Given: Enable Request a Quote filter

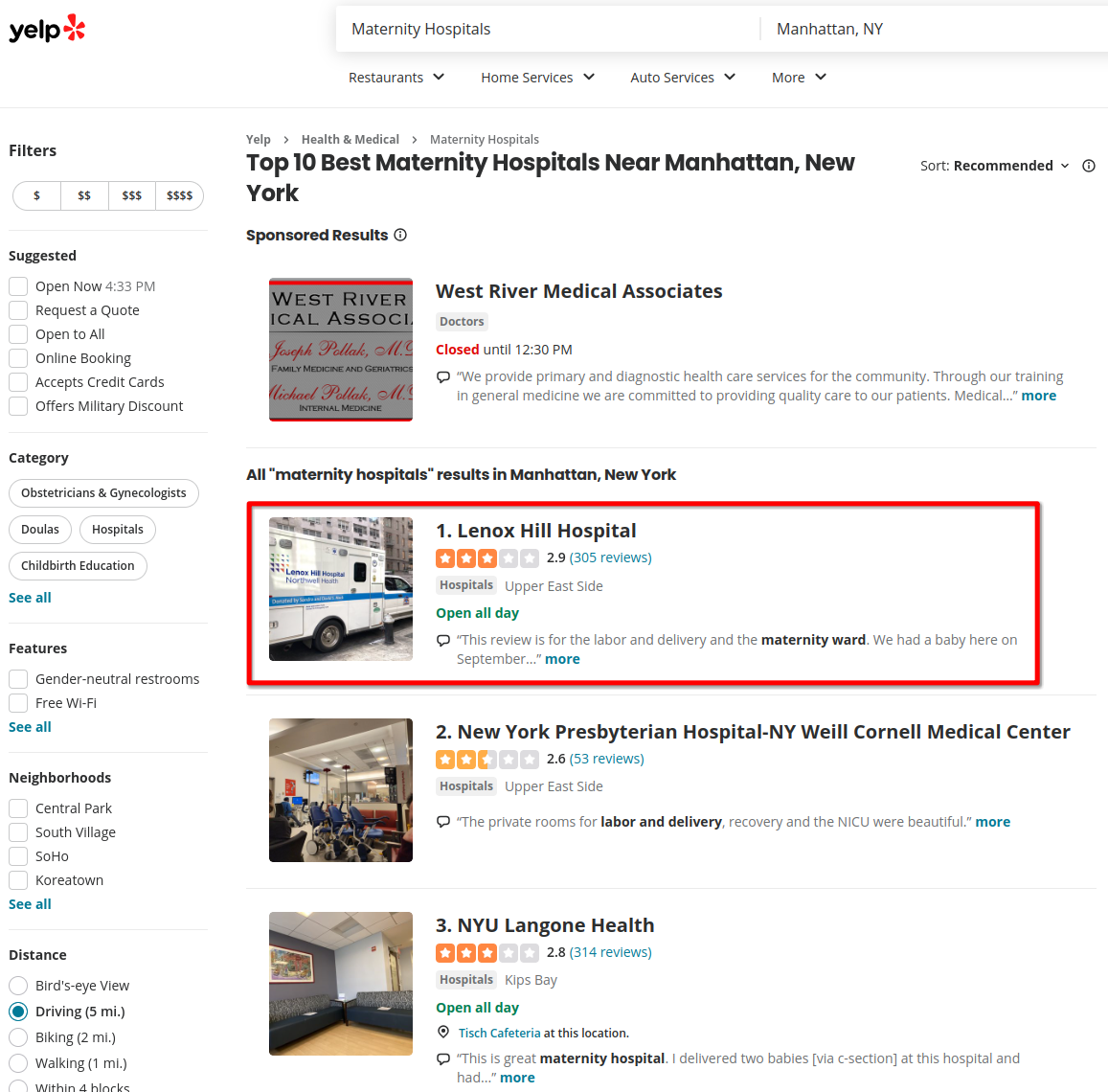Looking at the screenshot, I should point(18,310).
